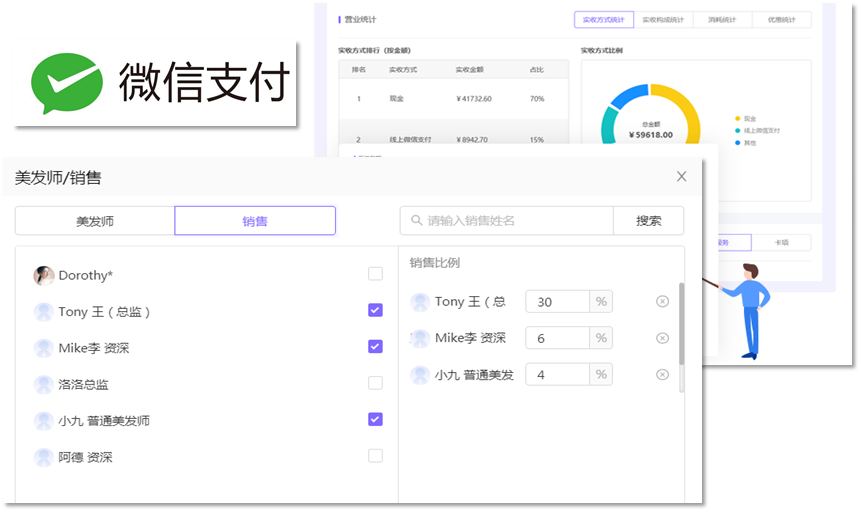Click Tony 王（总监） avatar in staff list
The image size is (861, 512).
click(43, 311)
